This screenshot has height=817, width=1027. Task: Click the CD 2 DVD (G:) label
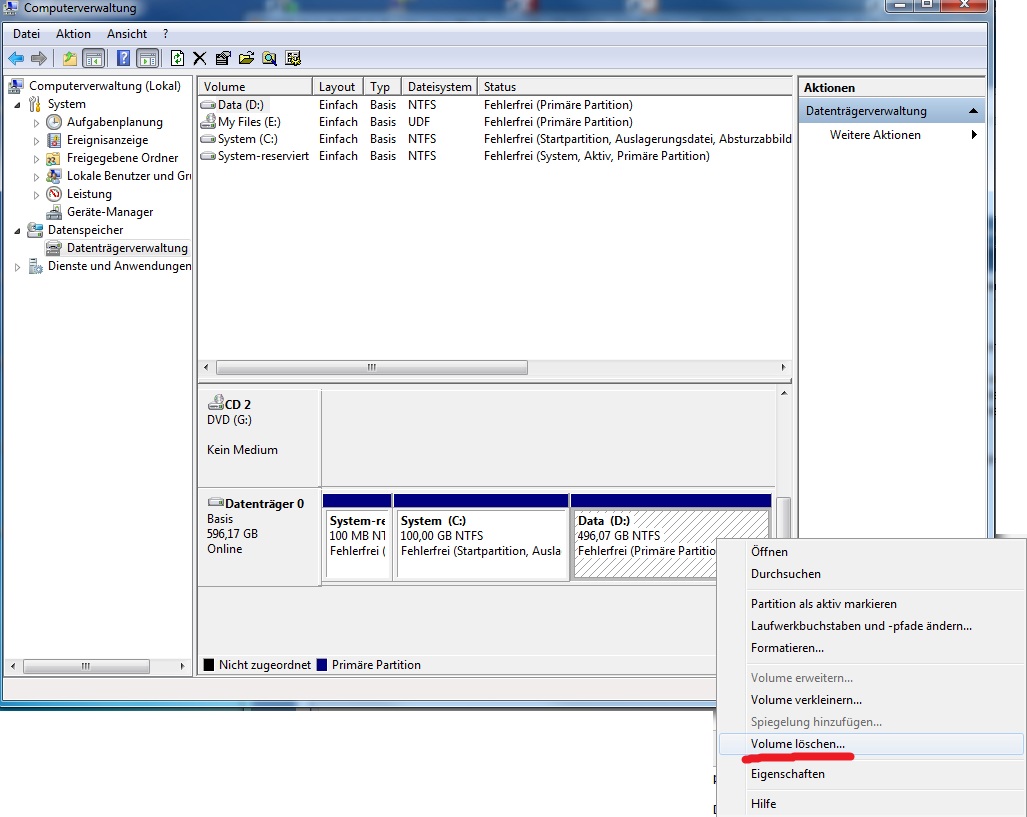[x=259, y=438]
